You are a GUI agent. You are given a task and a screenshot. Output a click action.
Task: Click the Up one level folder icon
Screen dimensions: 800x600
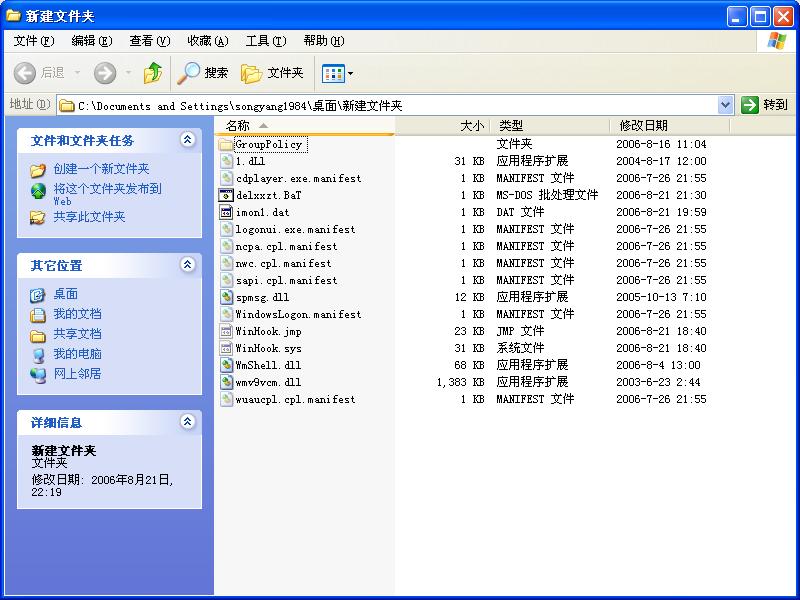[x=153, y=73]
